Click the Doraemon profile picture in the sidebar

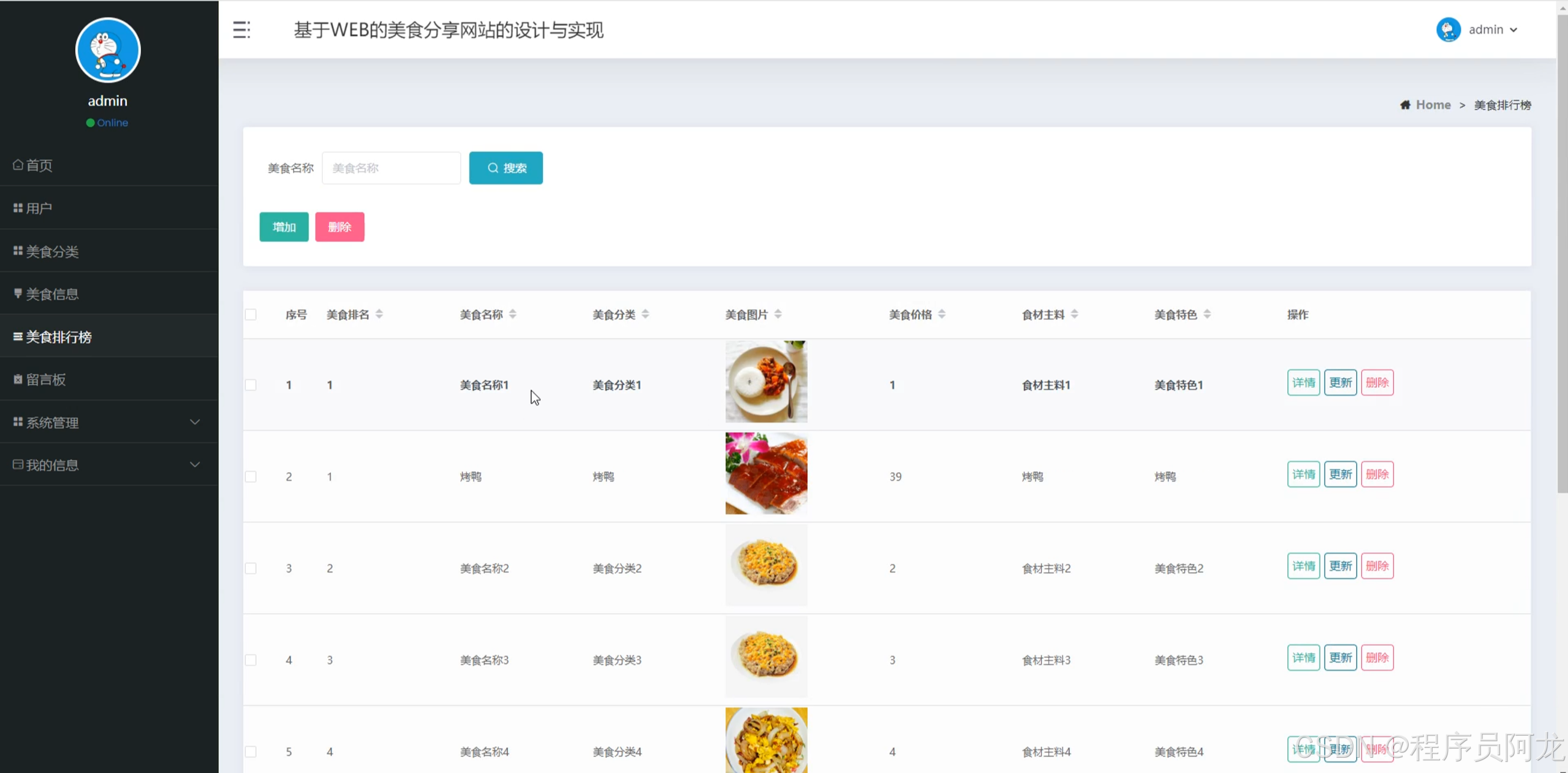(108, 50)
